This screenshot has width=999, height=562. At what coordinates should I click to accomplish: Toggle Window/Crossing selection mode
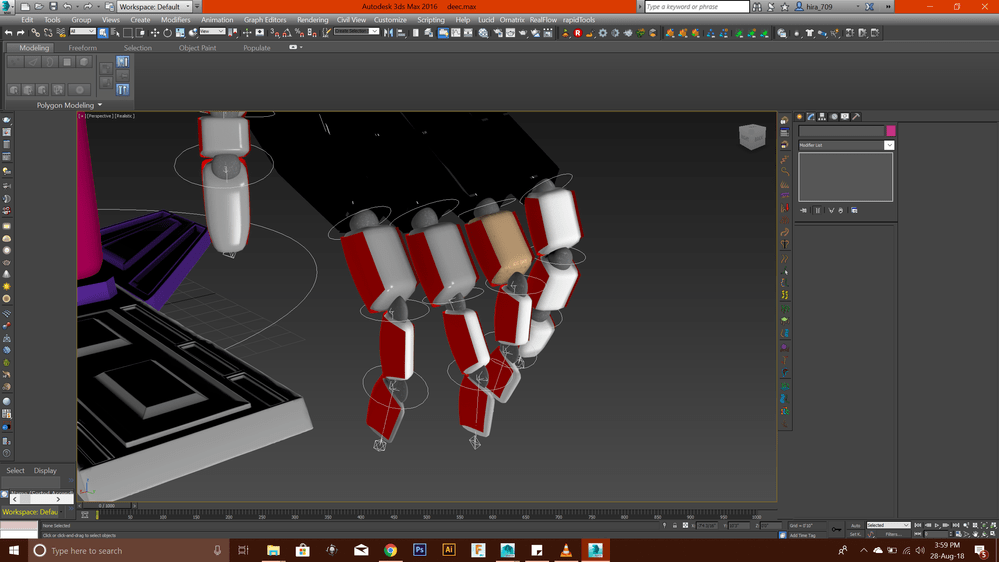pyautogui.click(x=140, y=32)
